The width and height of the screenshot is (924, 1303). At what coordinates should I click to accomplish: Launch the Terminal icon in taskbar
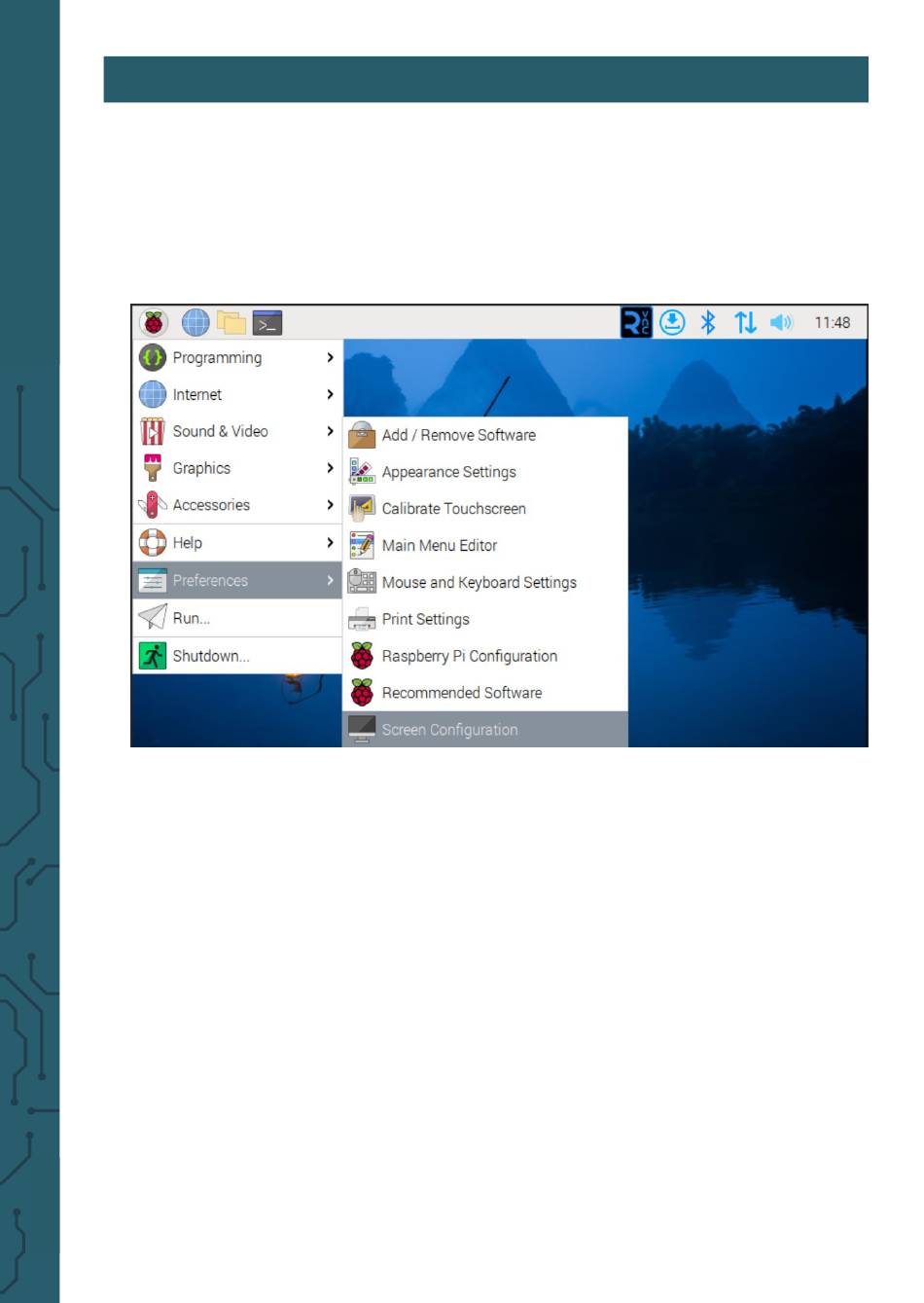[267, 322]
